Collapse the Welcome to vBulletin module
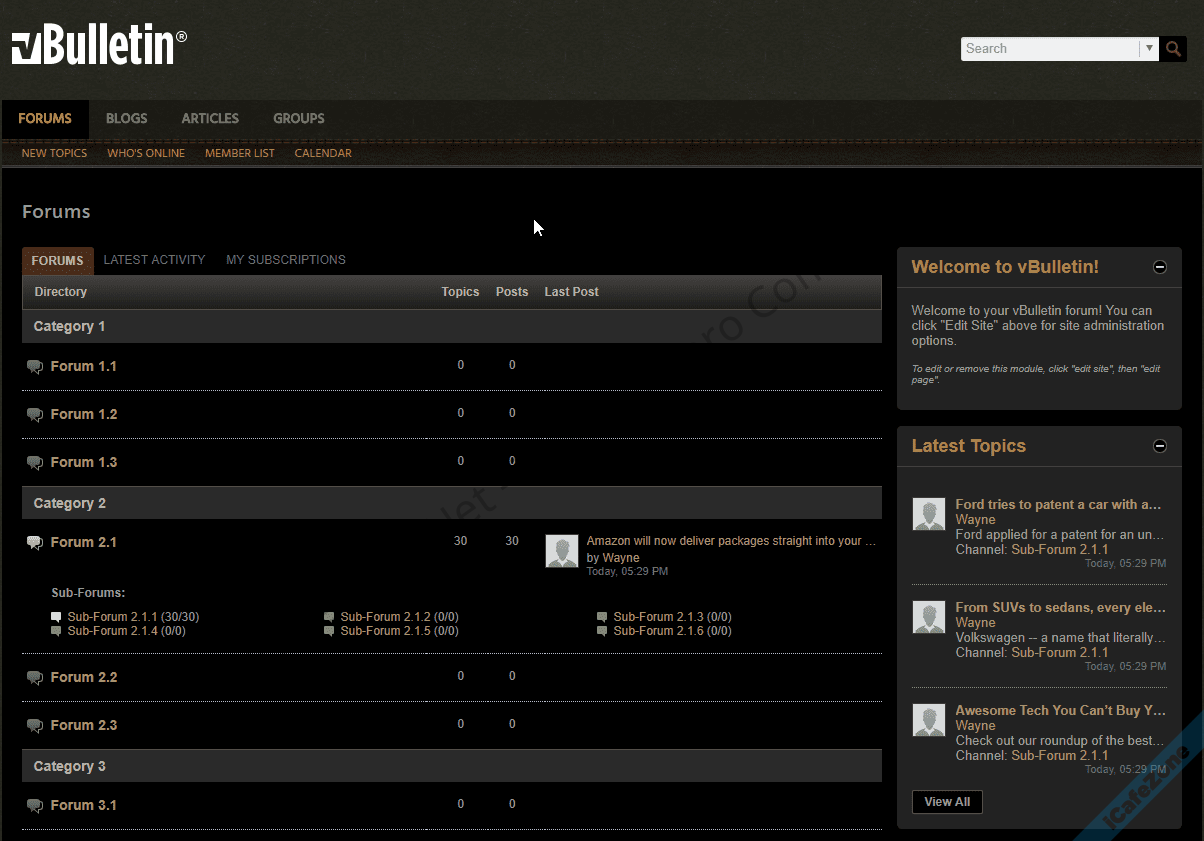 click(x=1160, y=267)
